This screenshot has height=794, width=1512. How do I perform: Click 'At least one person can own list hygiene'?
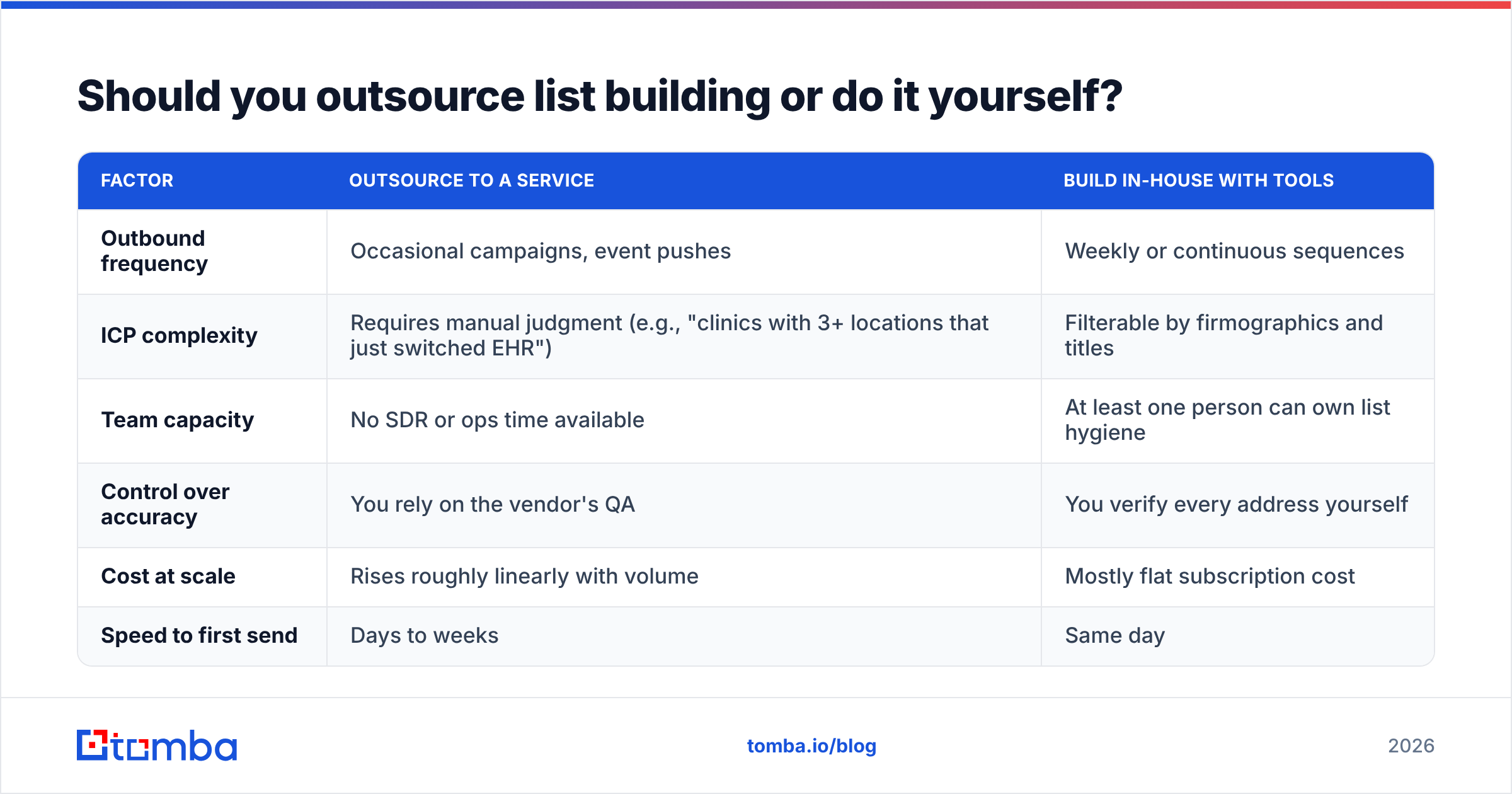point(1227,420)
